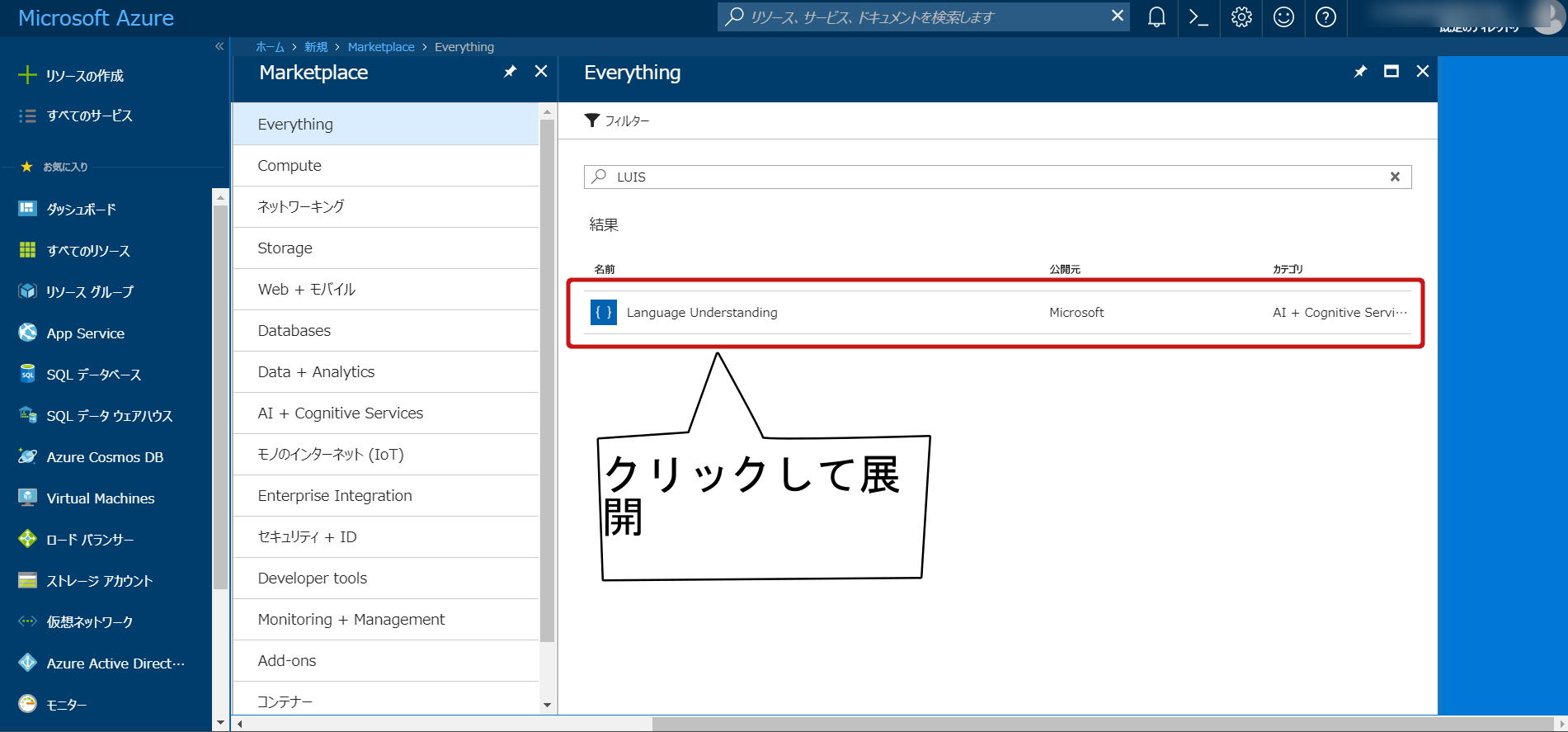Open the フィルター filter button
The height and width of the screenshot is (732, 1568).
[x=617, y=120]
